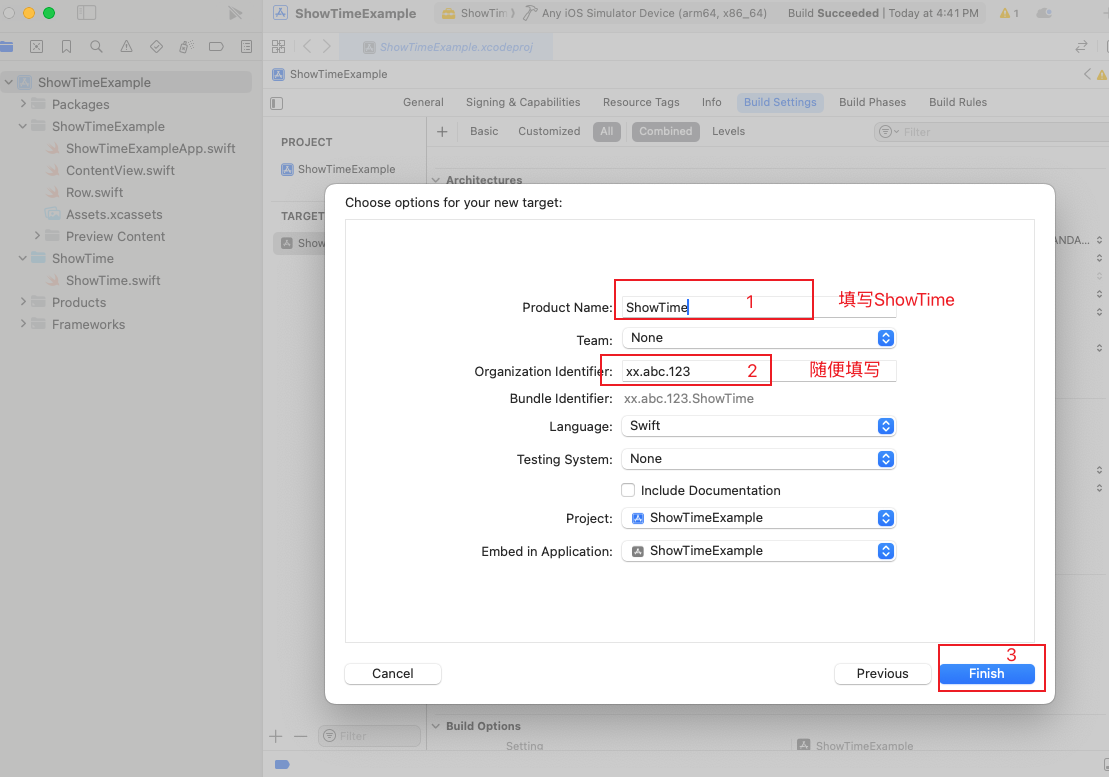Open the Source Control navigator icon
Image resolution: width=1109 pixels, height=777 pixels.
tap(37, 47)
